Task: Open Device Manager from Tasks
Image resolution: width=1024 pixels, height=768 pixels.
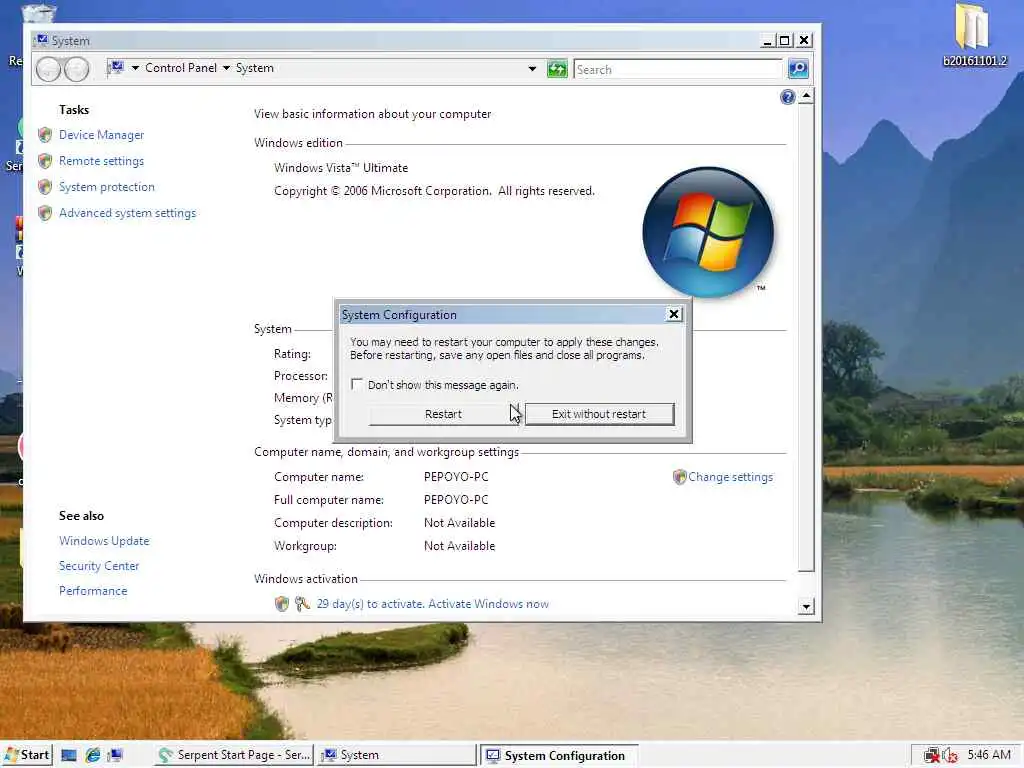Action: [101, 135]
